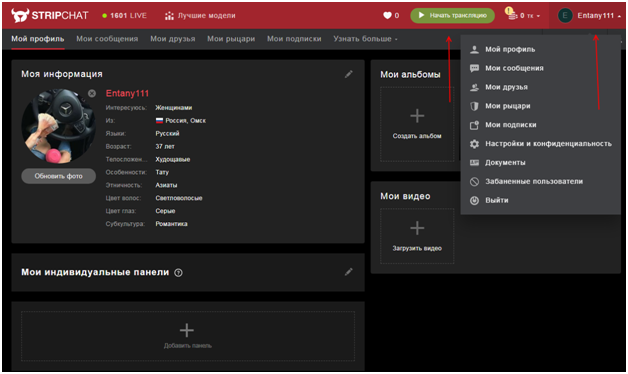
Task: Click the Романтика subculture value
Action: click(x=171, y=224)
